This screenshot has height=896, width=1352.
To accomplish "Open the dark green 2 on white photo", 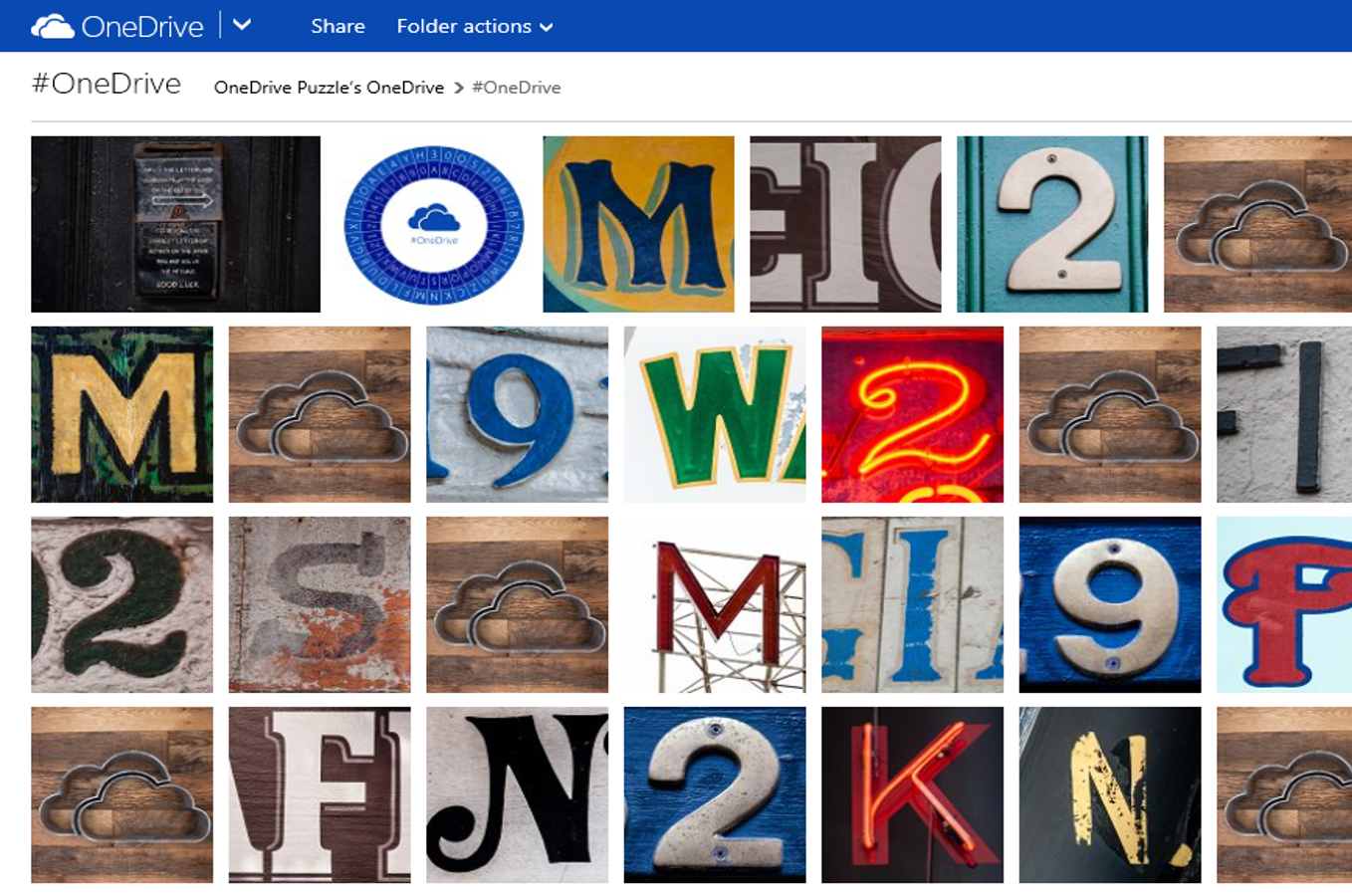I will [121, 604].
